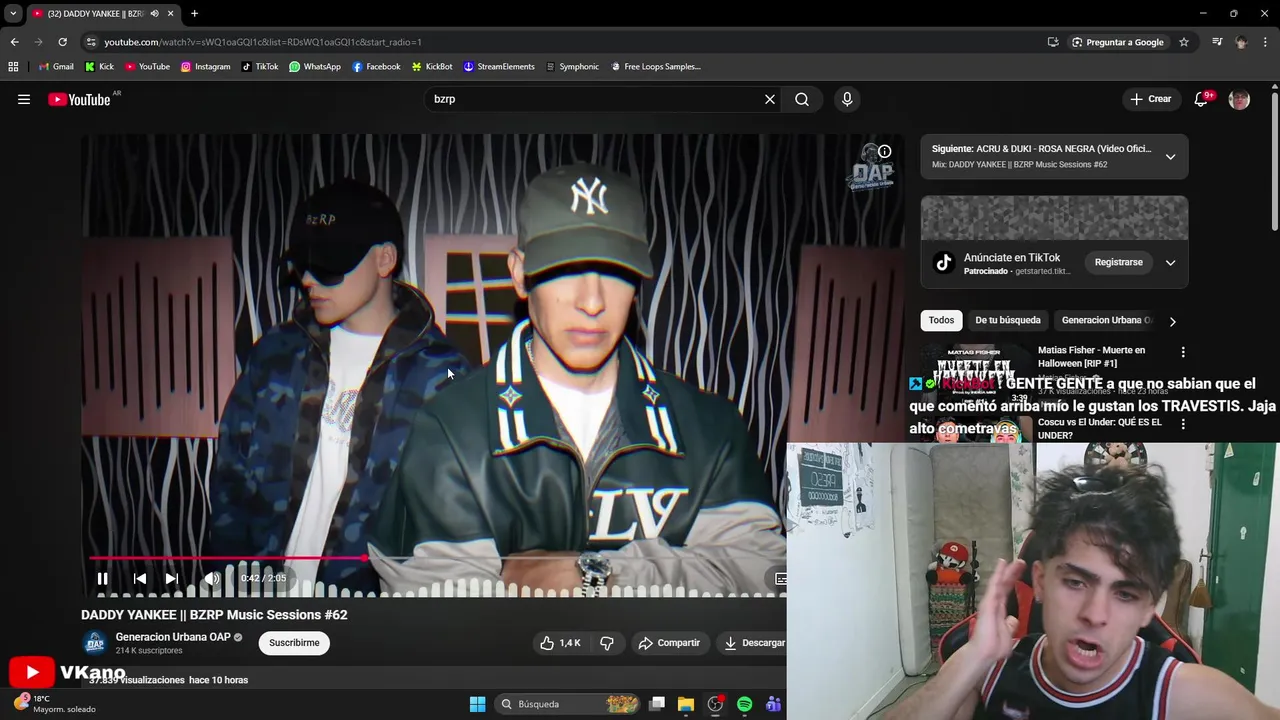Screen dimensions: 1280x720
Task: Open the Kick bookmark
Action: point(99,67)
